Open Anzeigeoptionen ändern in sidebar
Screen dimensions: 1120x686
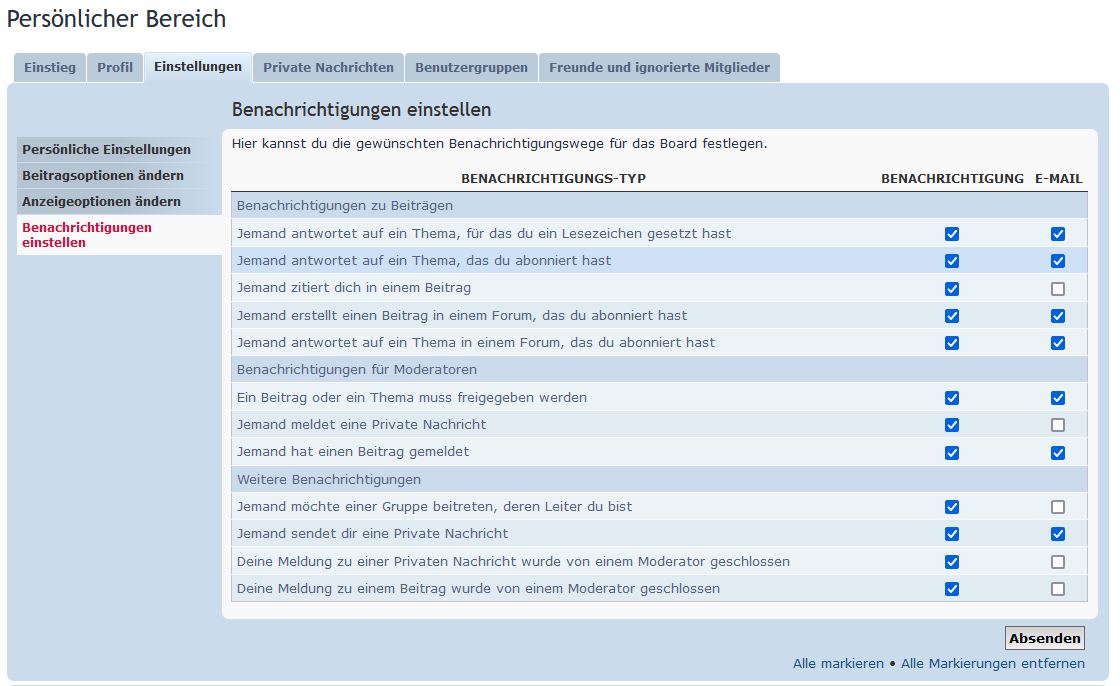101,202
